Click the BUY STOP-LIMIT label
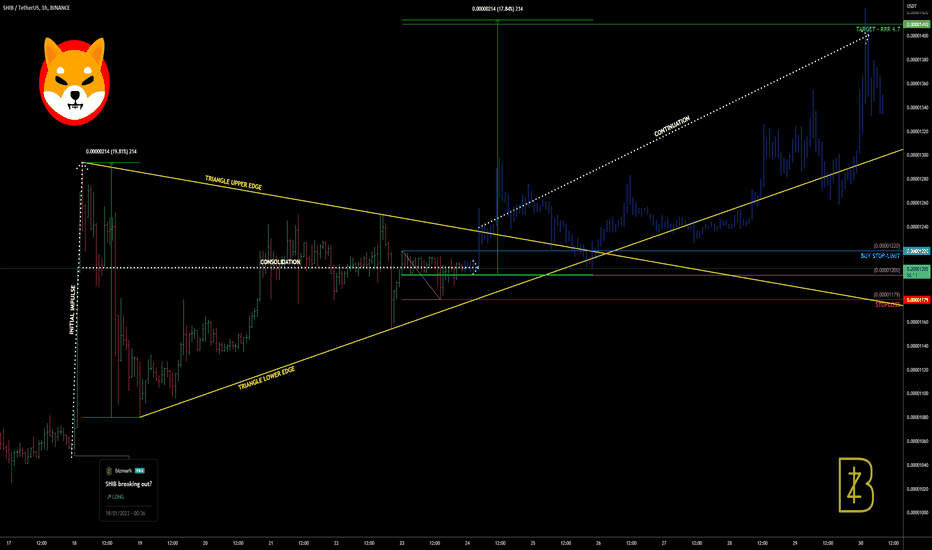This screenshot has width=932, height=550. coord(880,256)
